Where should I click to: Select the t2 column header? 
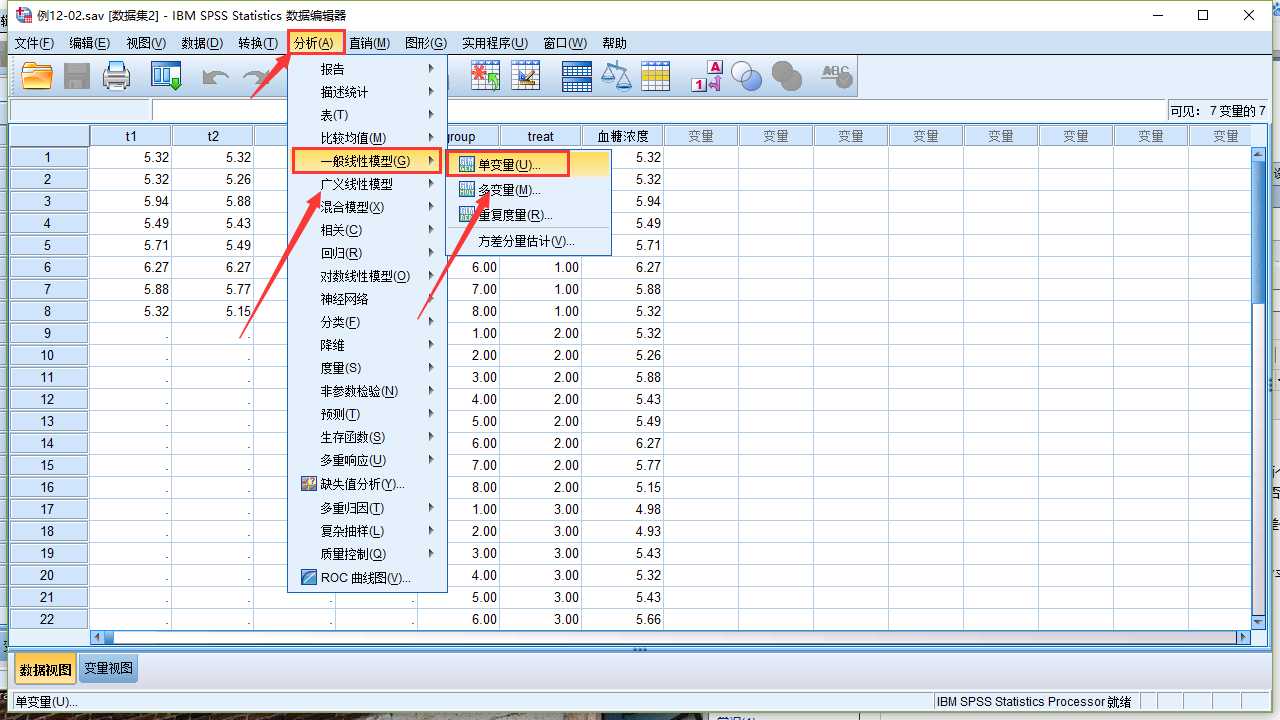pos(212,136)
